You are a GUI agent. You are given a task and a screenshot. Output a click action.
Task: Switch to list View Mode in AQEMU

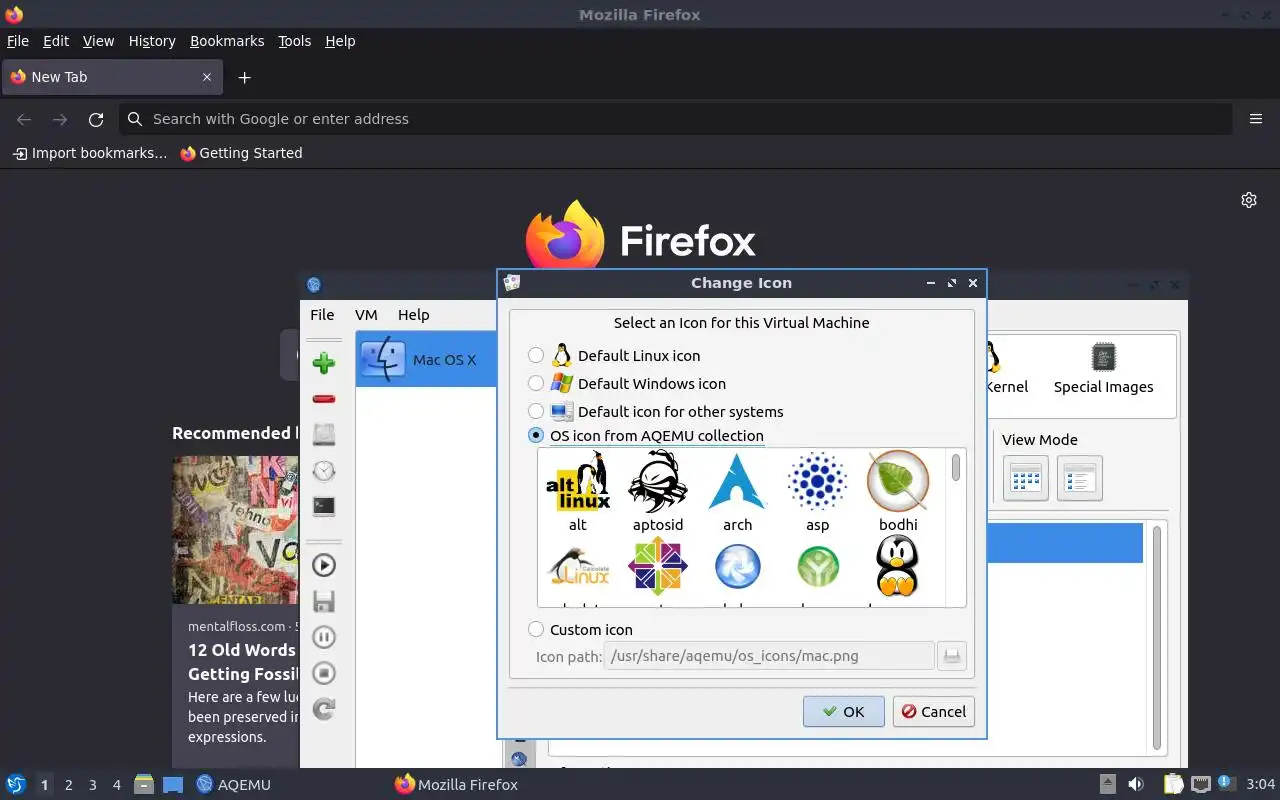[1079, 478]
